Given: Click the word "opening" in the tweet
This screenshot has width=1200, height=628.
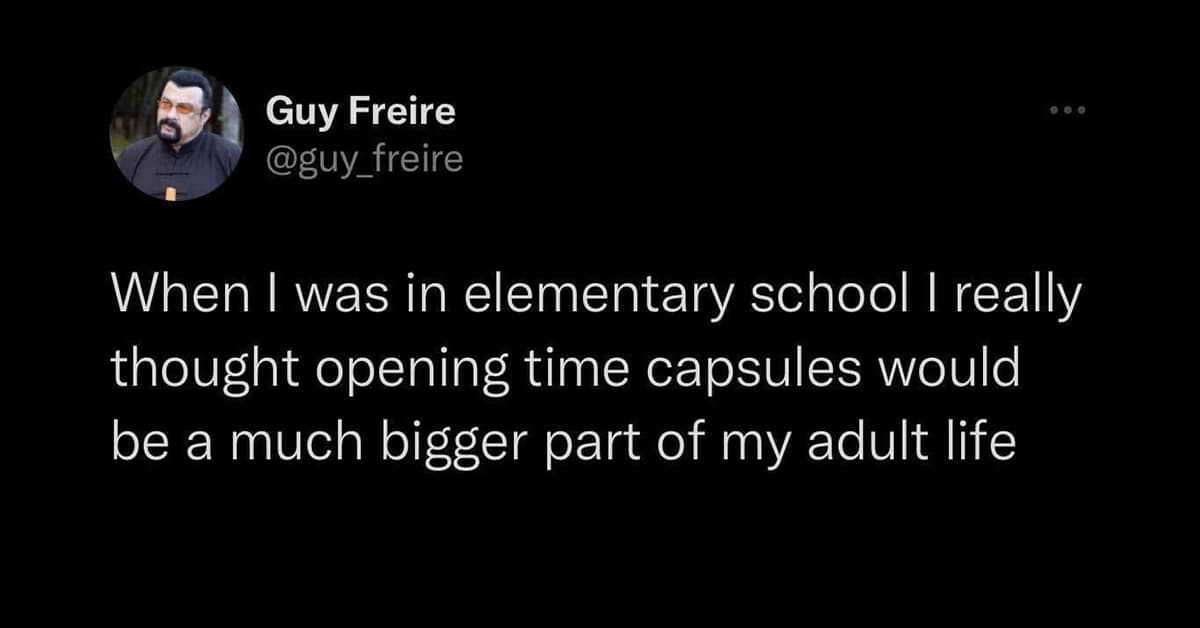Looking at the screenshot, I should pyautogui.click(x=385, y=372).
